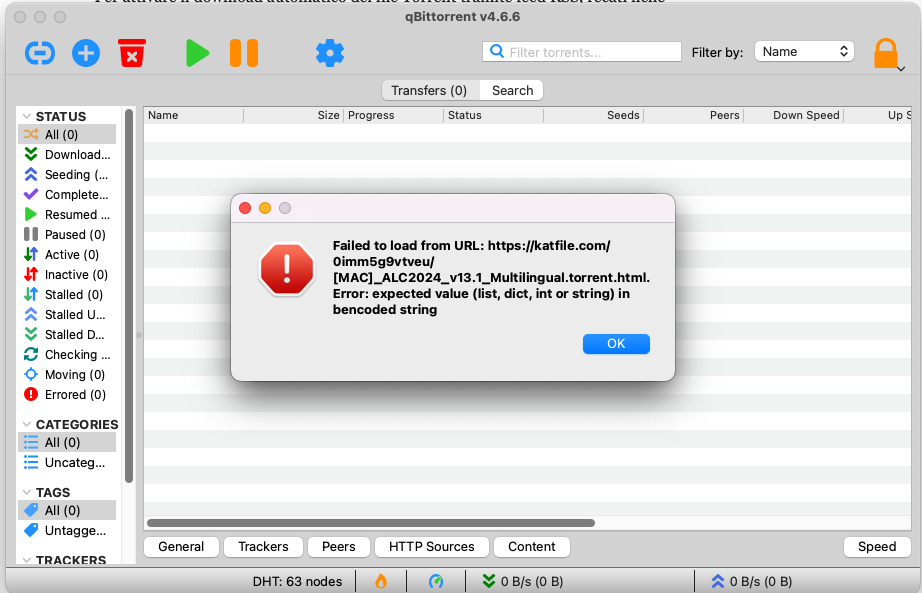Click the upload speed 0 B/s indicator

pyautogui.click(x=751, y=581)
